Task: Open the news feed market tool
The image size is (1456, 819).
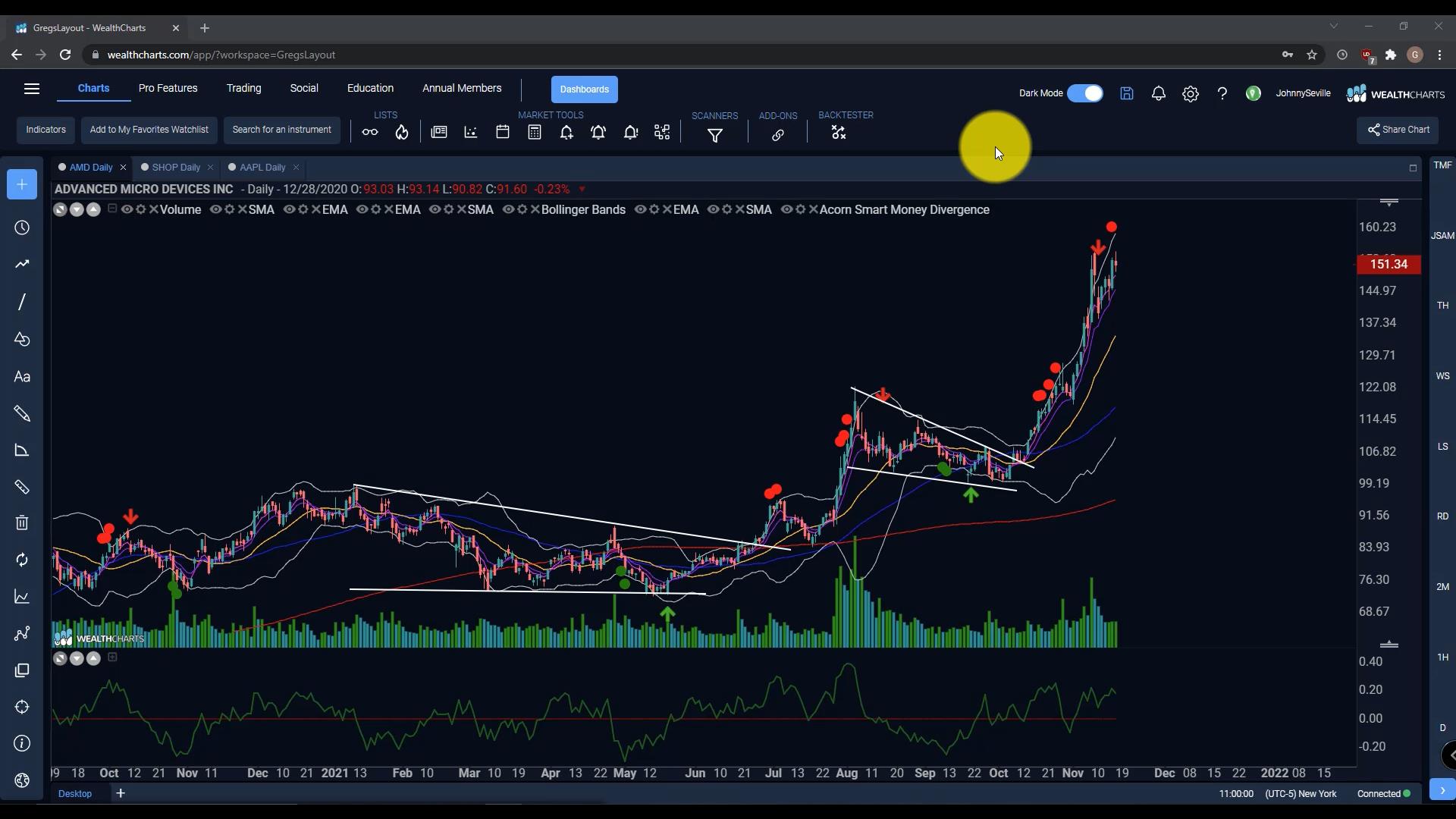Action: (439, 133)
